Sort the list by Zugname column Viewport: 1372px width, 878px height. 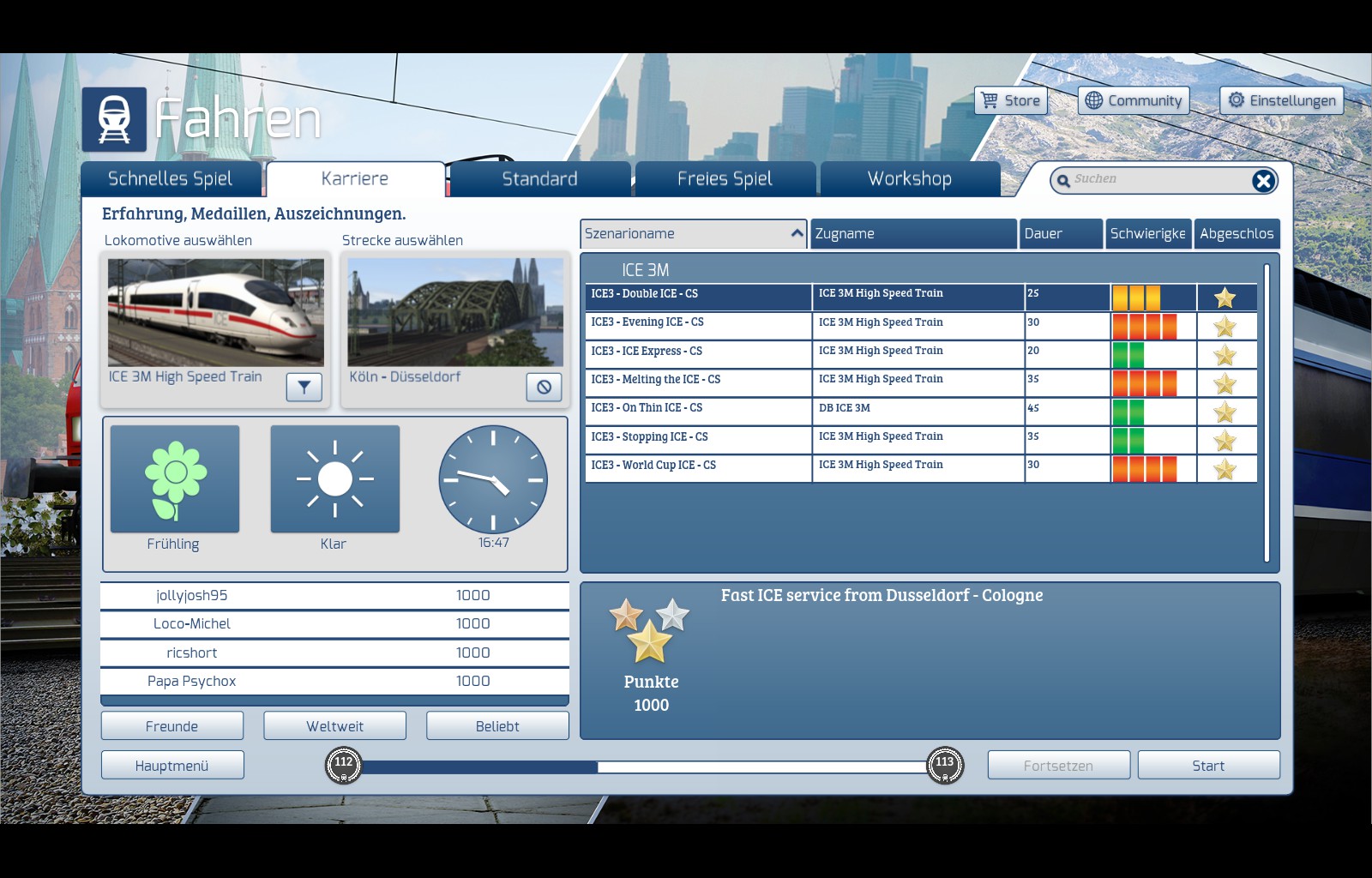point(914,233)
